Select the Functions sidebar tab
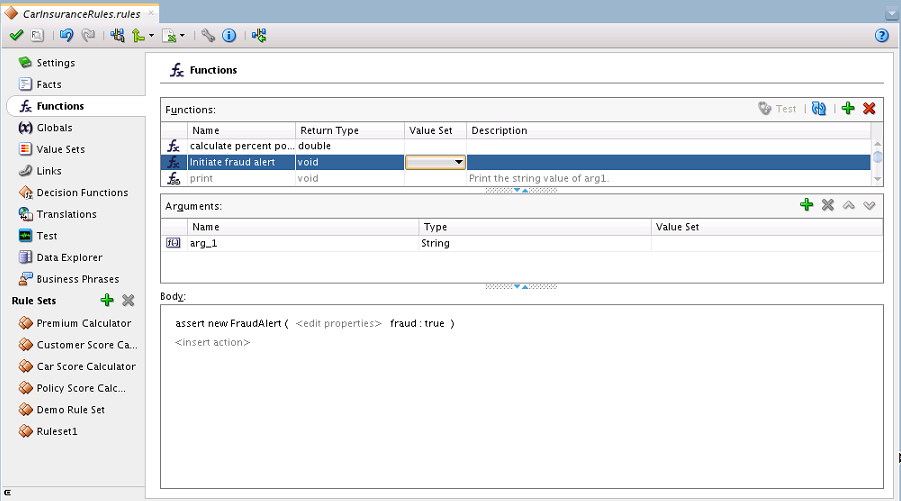This screenshot has height=501, width=901. click(x=60, y=106)
